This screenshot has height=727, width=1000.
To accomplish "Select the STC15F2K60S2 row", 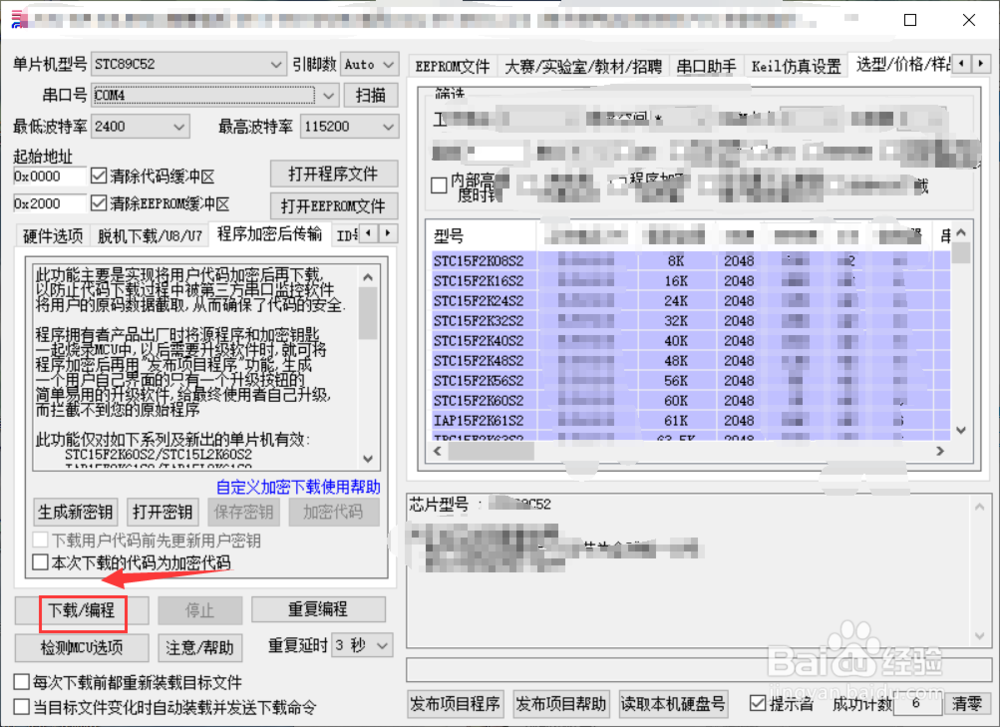I will click(691, 400).
